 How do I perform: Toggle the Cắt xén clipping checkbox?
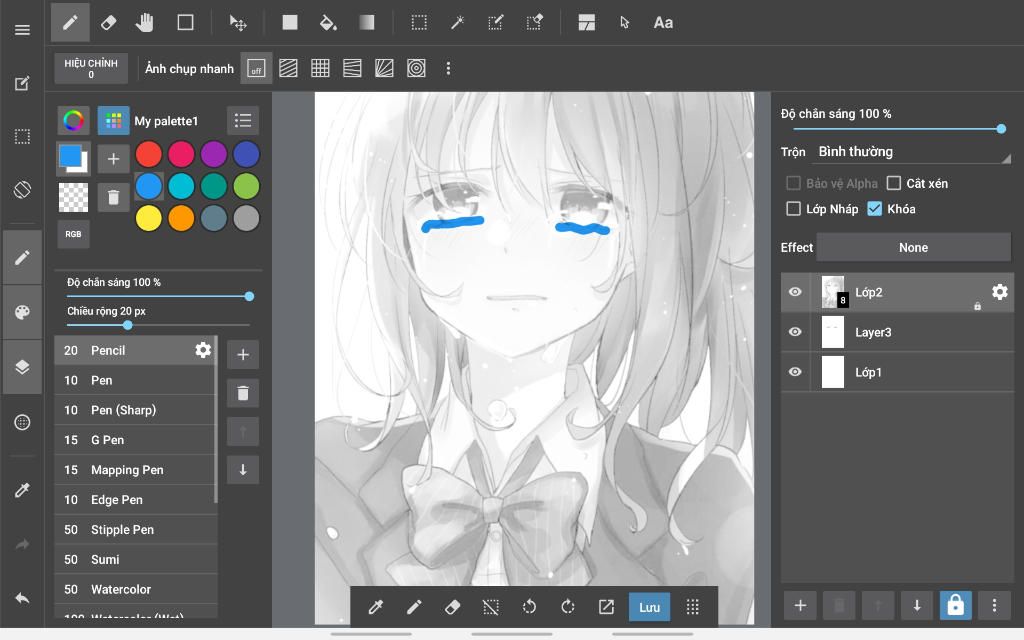[x=894, y=184]
